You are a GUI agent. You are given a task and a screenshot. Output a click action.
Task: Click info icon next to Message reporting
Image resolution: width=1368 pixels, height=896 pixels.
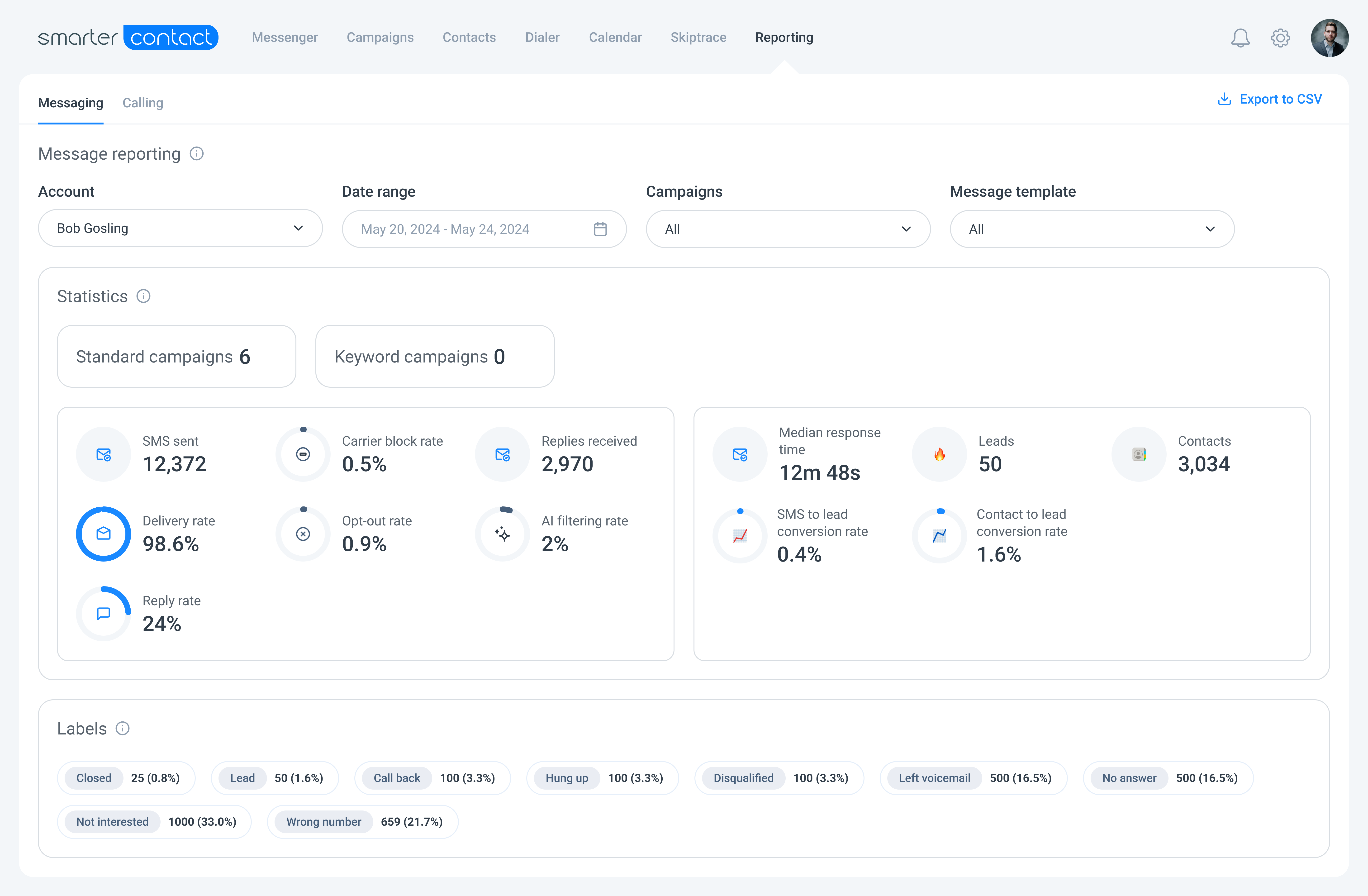(x=197, y=153)
